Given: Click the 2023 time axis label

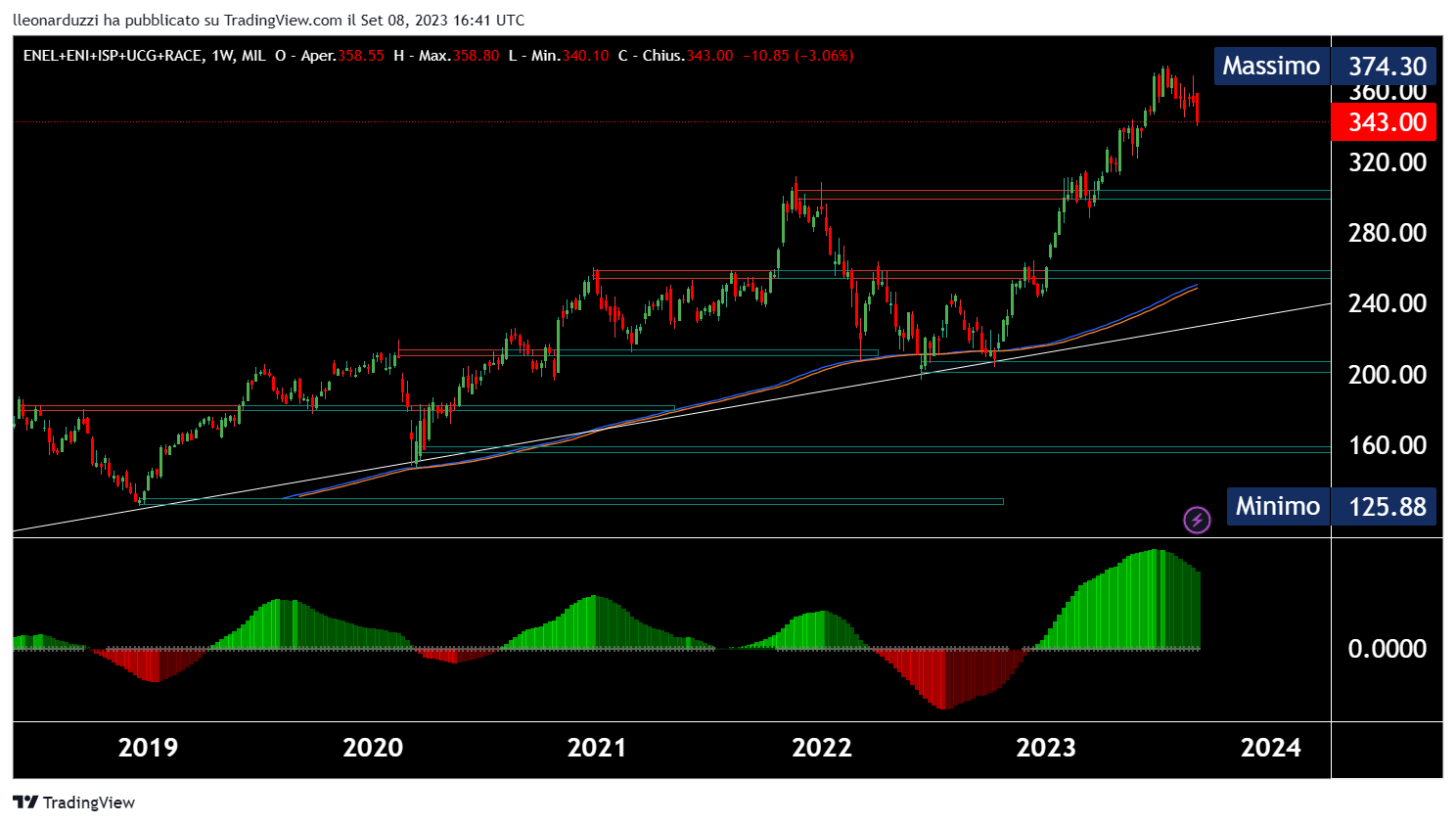Looking at the screenshot, I should click(x=1046, y=748).
